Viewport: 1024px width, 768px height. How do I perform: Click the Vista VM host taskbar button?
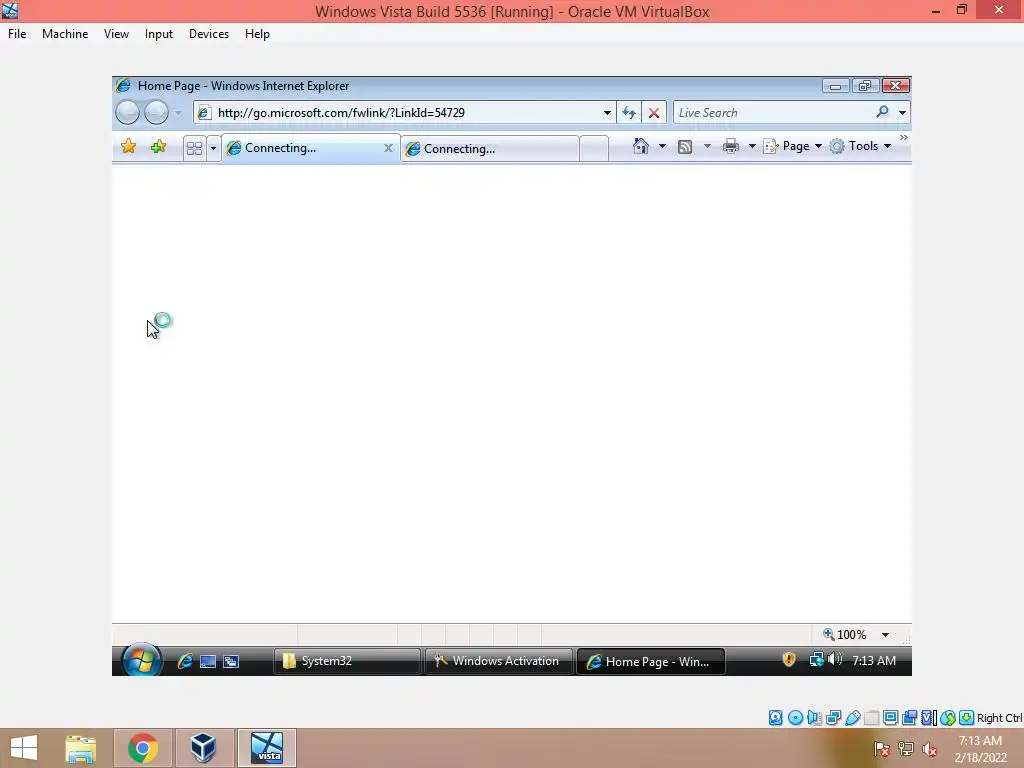267,748
